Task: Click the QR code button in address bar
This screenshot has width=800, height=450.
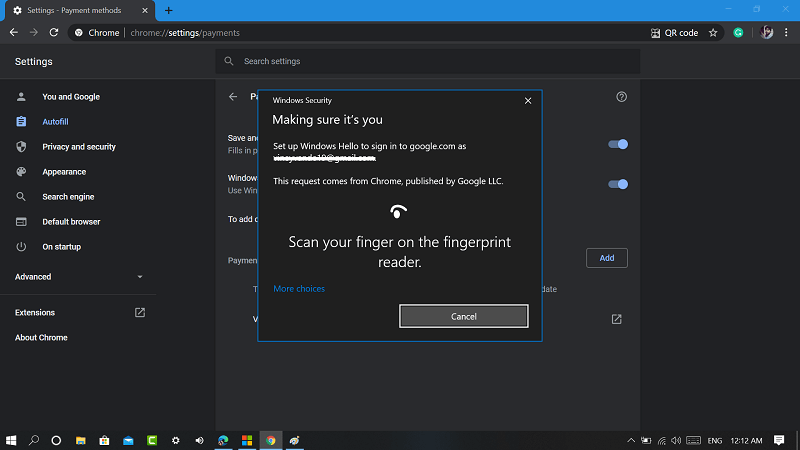Action: (674, 33)
